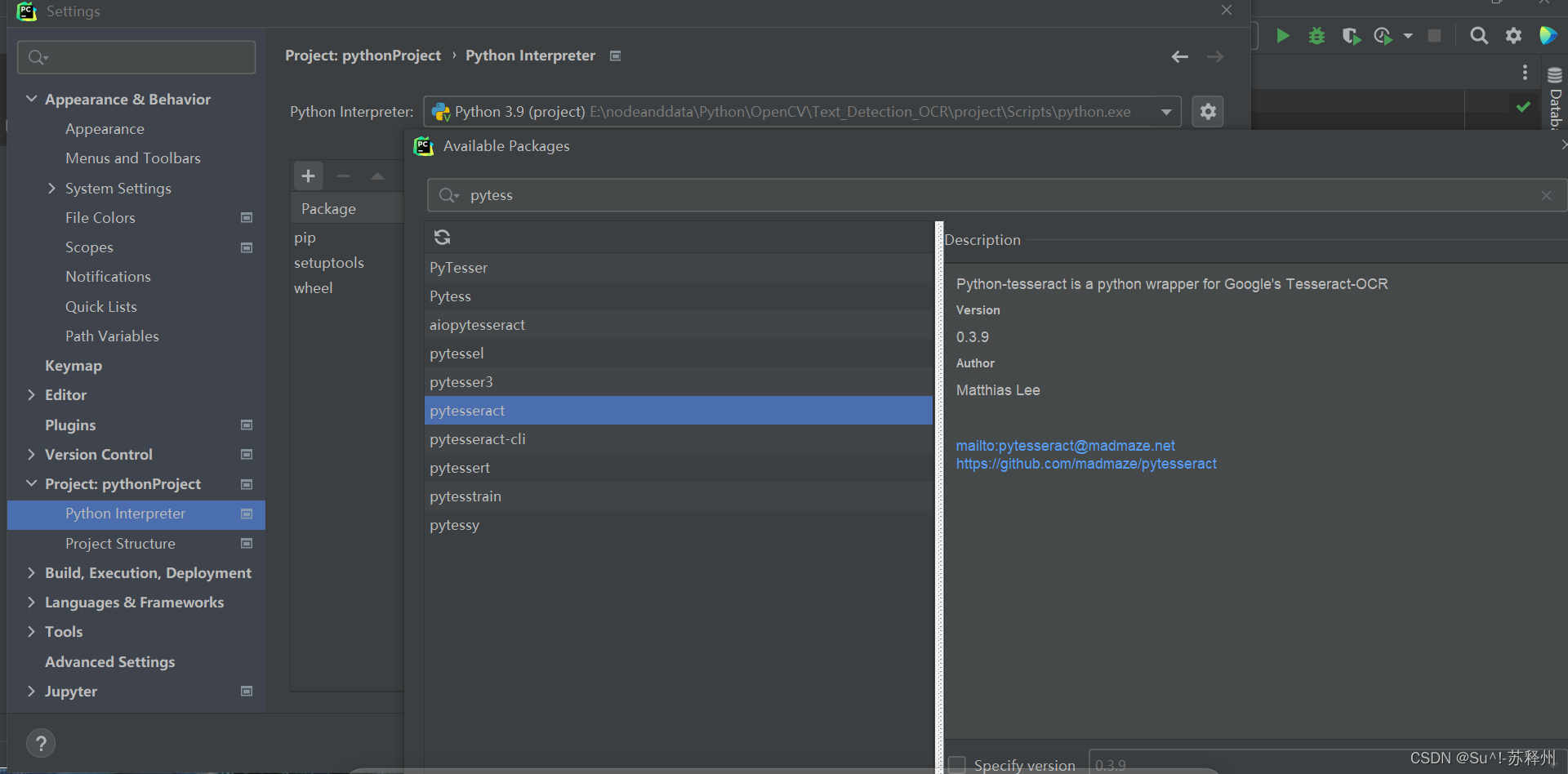Image resolution: width=1568 pixels, height=774 pixels.
Task: Open Path Variables settings page
Action: pos(112,336)
